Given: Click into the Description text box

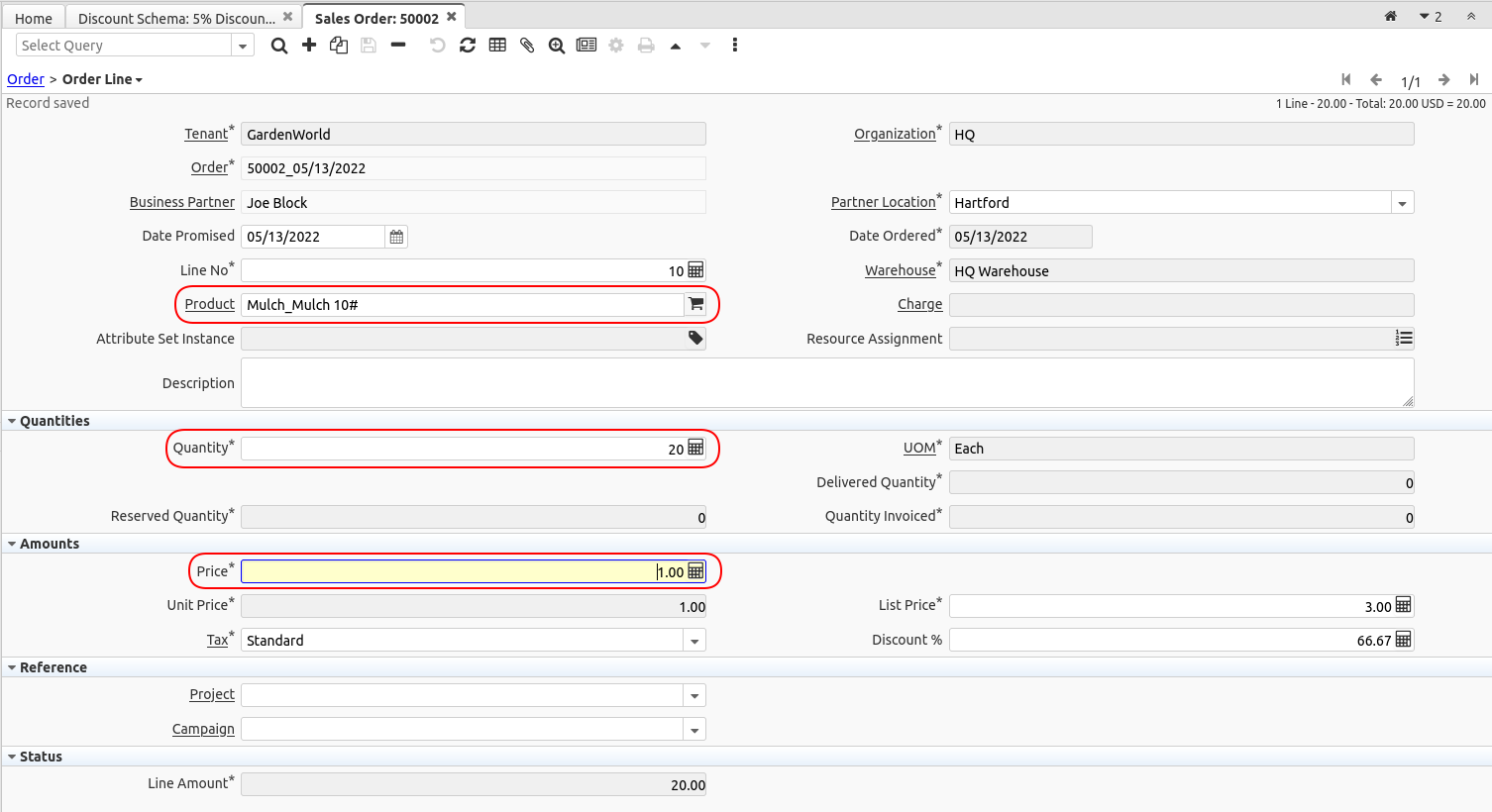Looking at the screenshot, I should pos(826,383).
